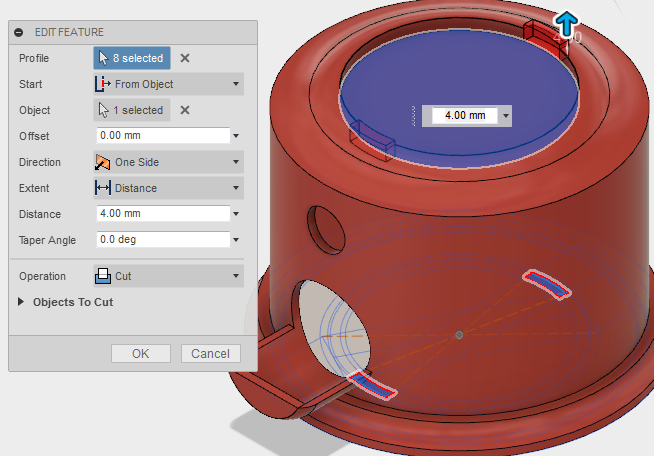Click the Distance 4.00 mm field in dialog
The width and height of the screenshot is (654, 456).
[163, 214]
